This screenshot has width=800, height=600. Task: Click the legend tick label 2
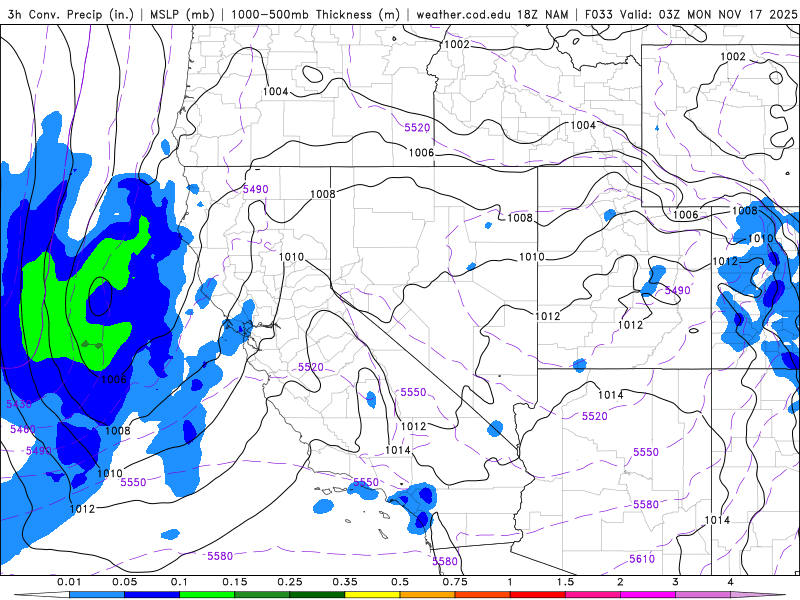(x=620, y=582)
